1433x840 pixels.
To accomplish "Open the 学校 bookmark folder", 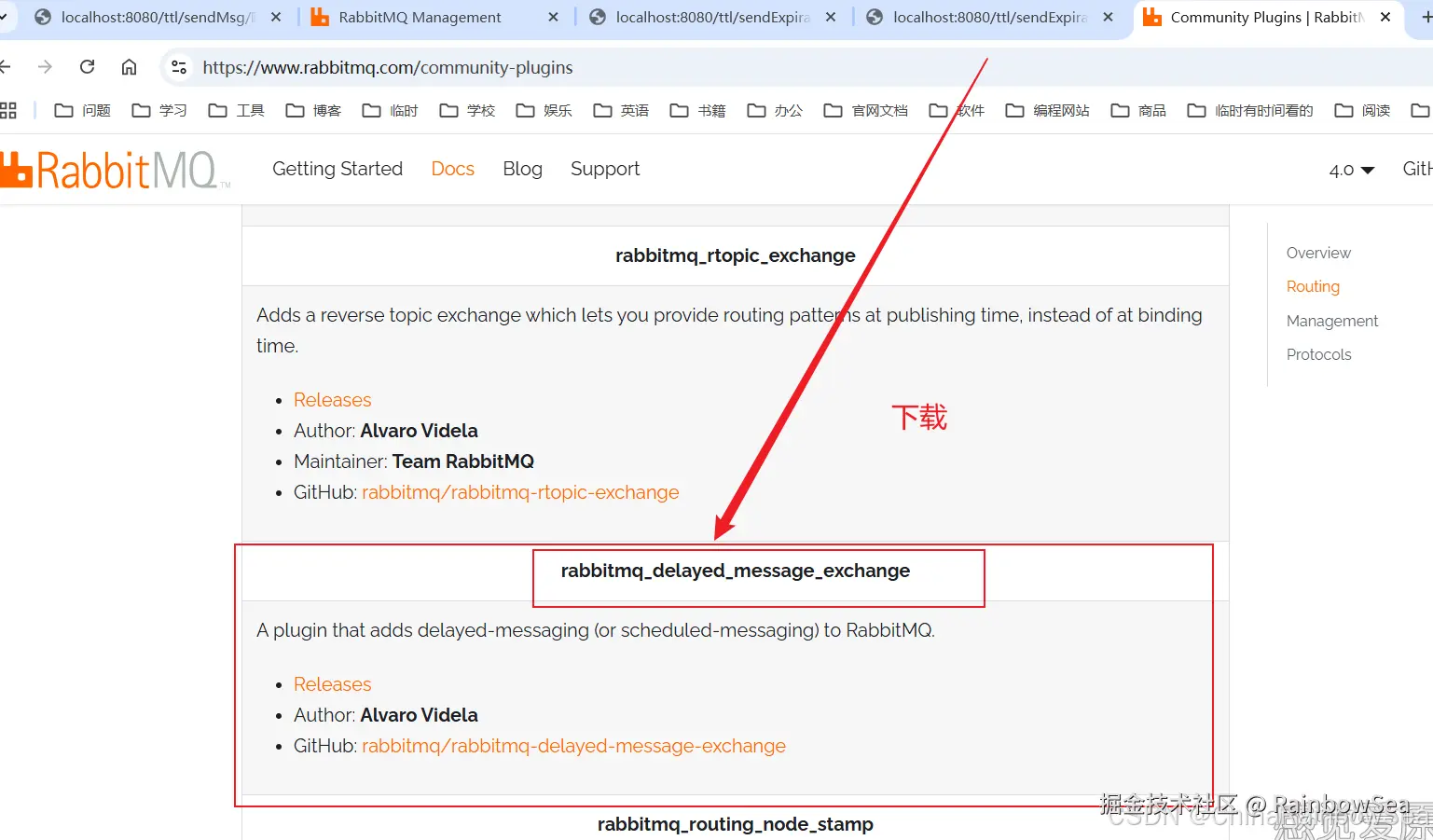I will [467, 110].
